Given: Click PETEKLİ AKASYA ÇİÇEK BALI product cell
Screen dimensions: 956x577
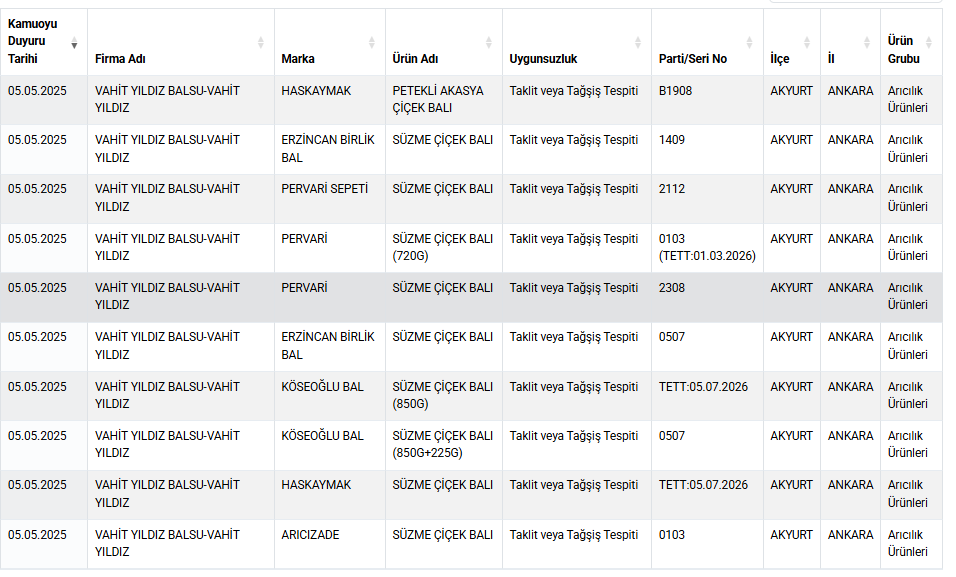Looking at the screenshot, I should click(443, 100).
